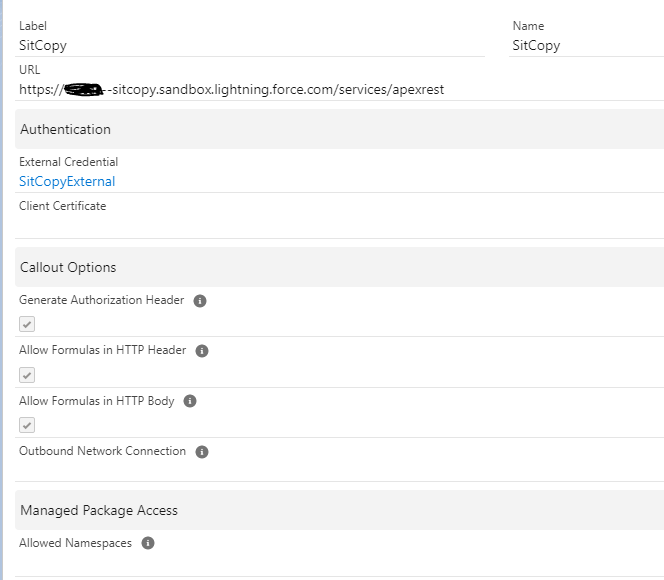Click the Outbound Network Connection info icon
This screenshot has width=664, height=580.
point(202,452)
